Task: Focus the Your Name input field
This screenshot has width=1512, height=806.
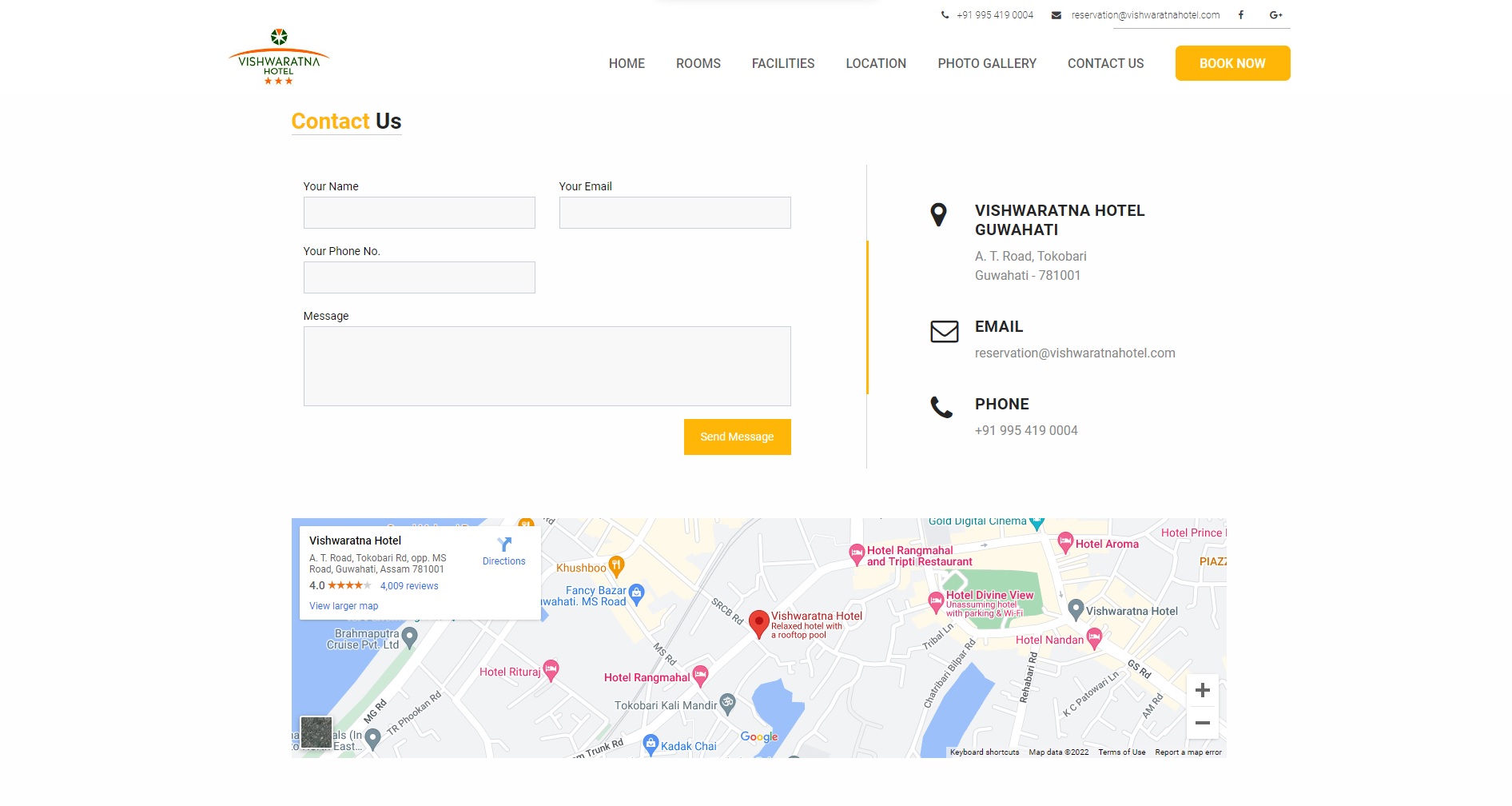Action: (420, 213)
